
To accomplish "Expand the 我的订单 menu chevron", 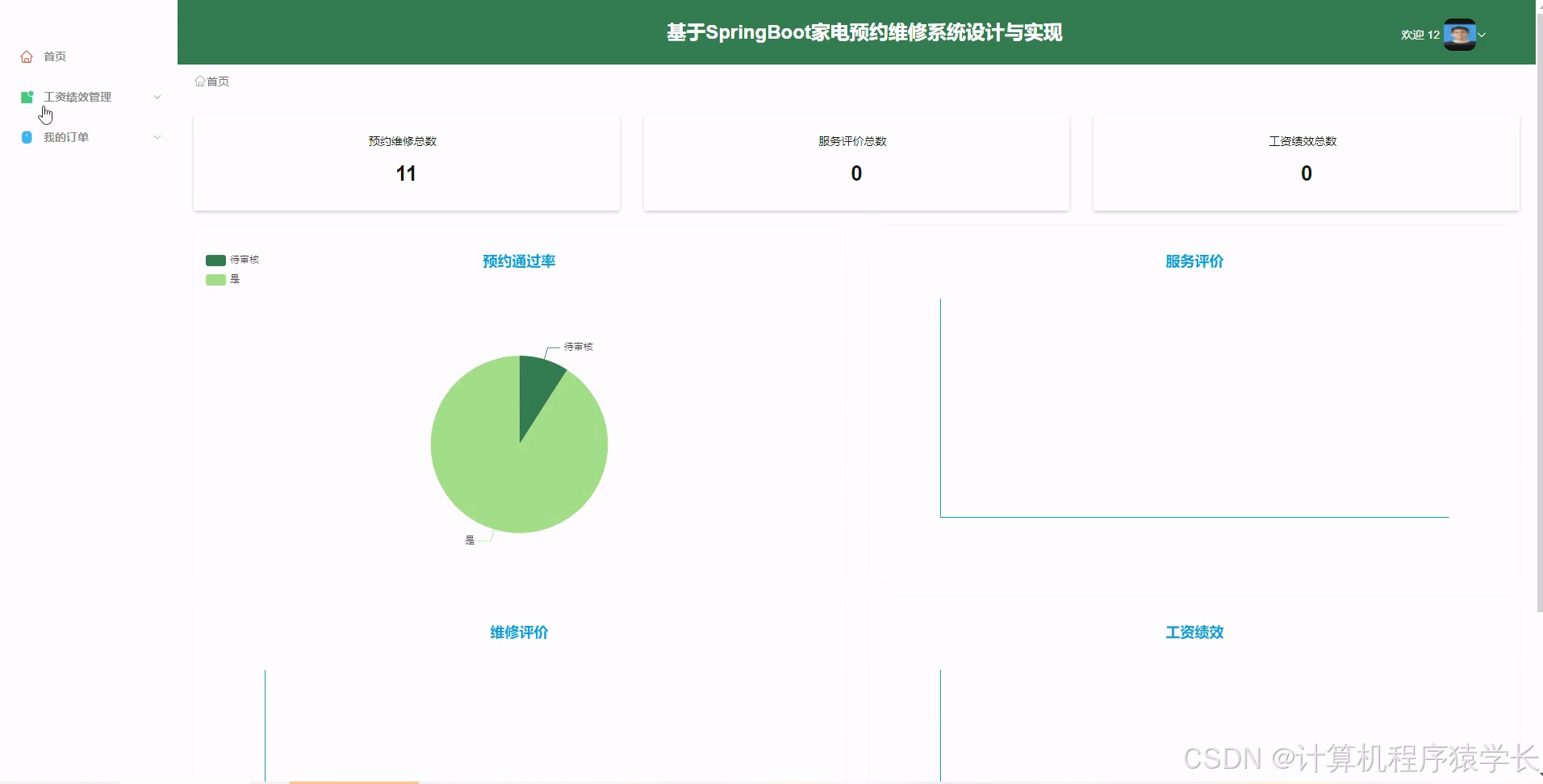I will pos(158,137).
